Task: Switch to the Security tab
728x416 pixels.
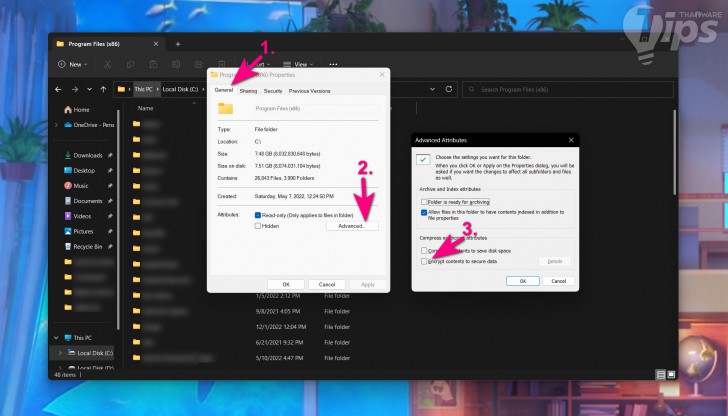Action: pos(273,91)
